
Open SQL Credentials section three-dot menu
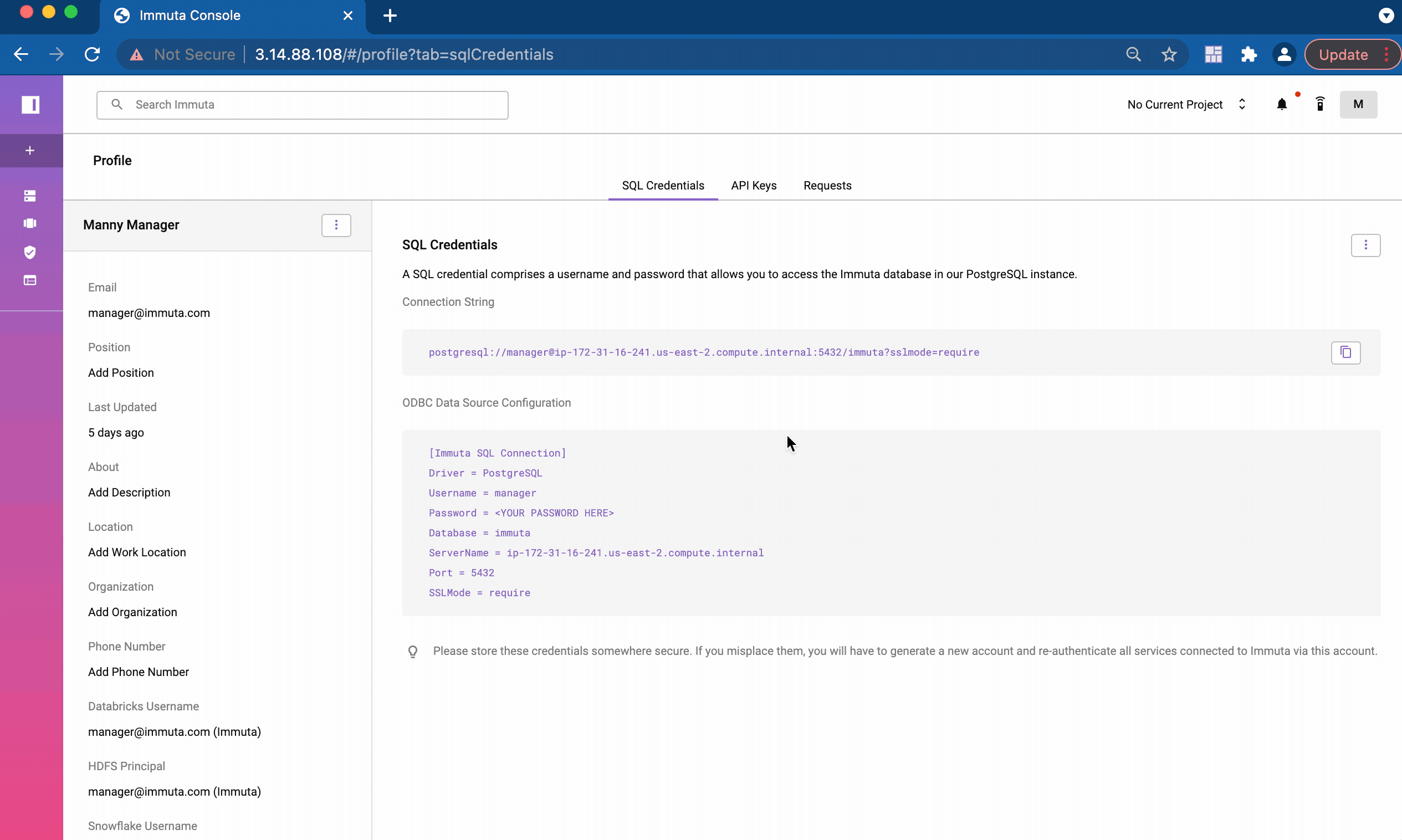[1365, 245]
